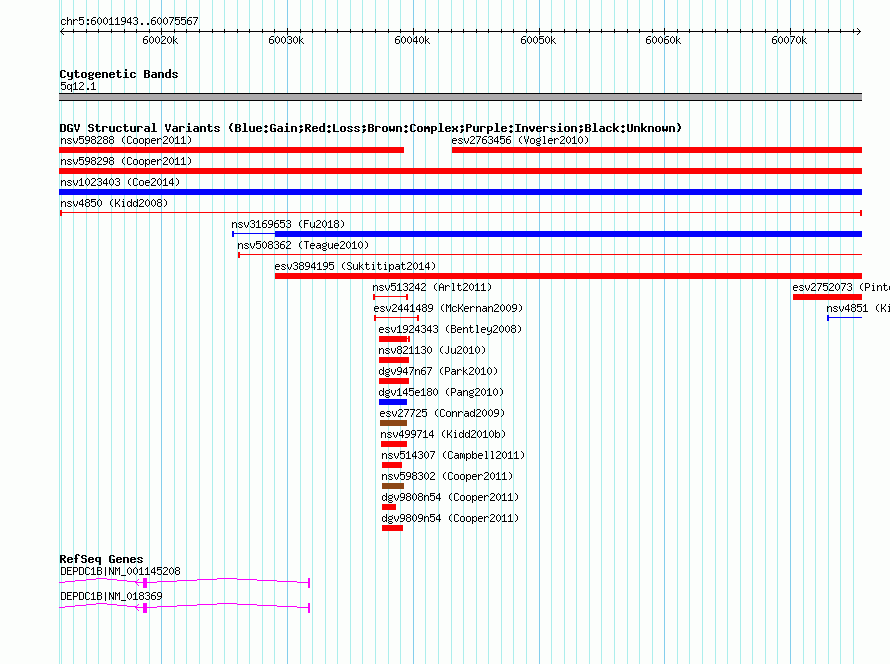
Task: Select the nsv499714 (Kidd2010b) label
Action: pos(443,434)
